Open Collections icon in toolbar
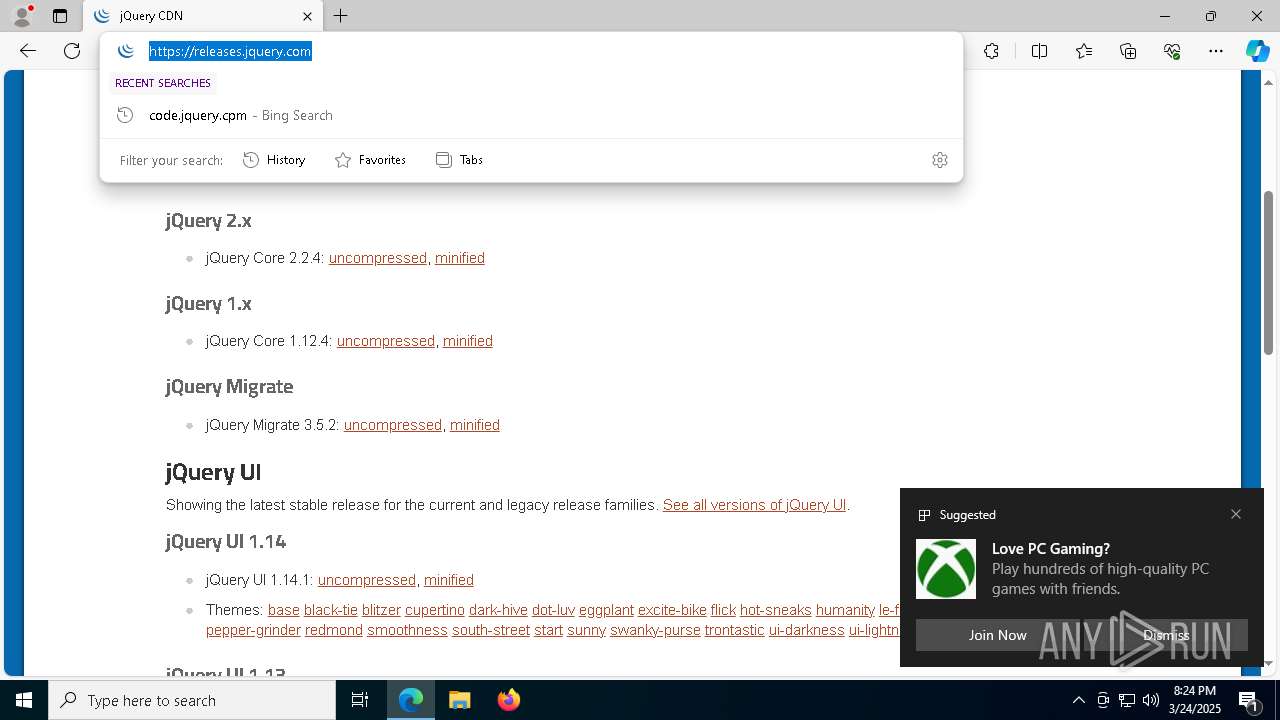This screenshot has height=720, width=1280. tap(1128, 51)
